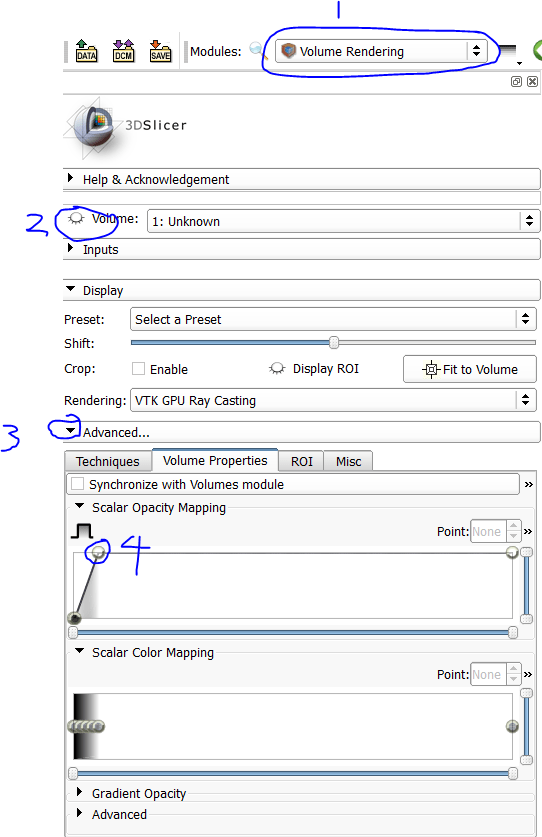Open the 'Select a Preset' dropdown
The image size is (542, 837).
pos(333,319)
